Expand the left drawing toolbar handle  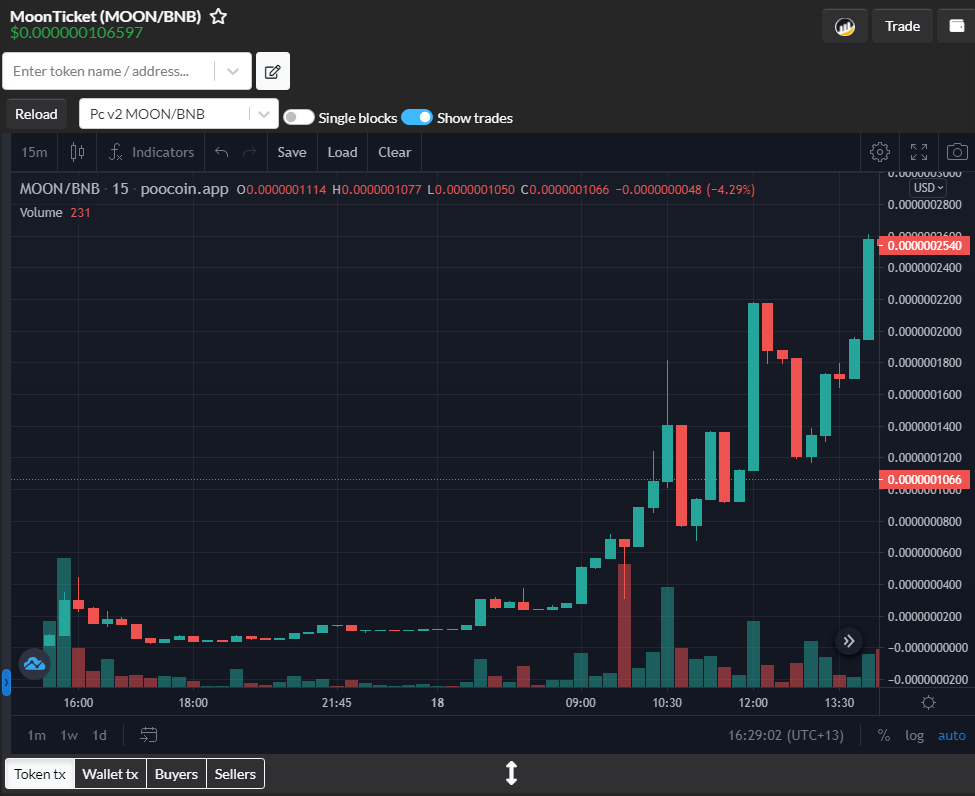point(6,682)
